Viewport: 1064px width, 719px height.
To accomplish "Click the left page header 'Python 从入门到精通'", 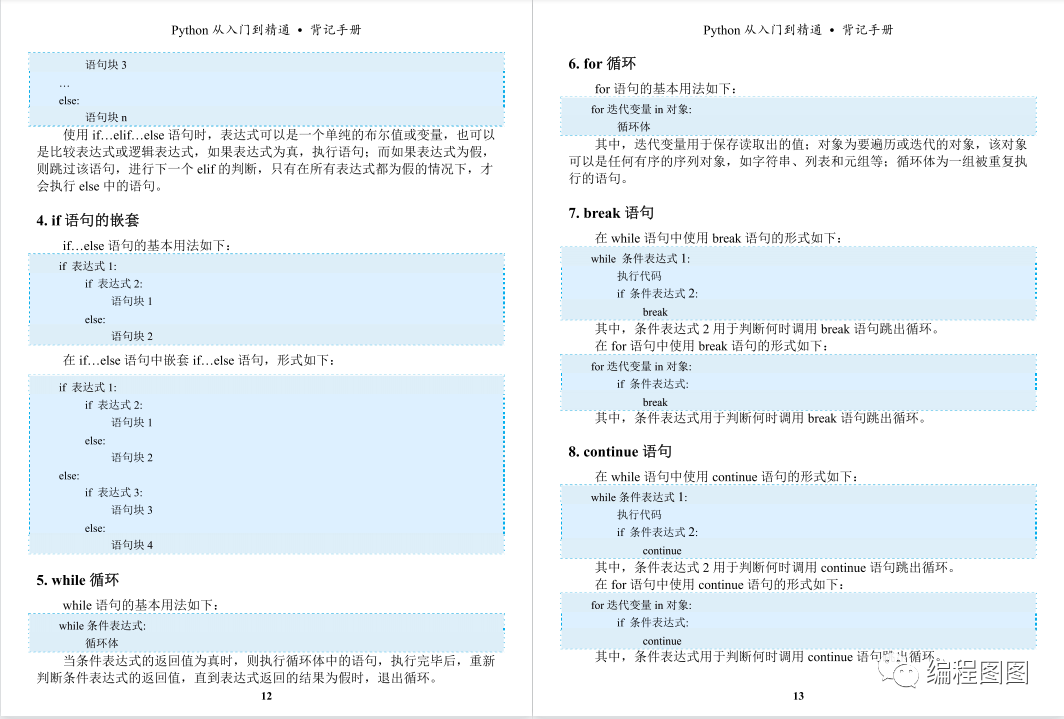I will (231, 30).
